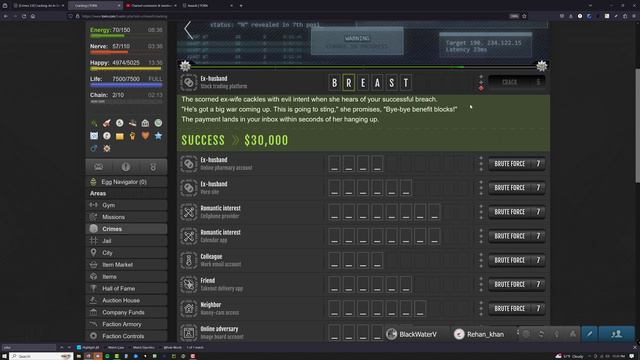This screenshot has height=360, width=640.
Task: Click the yellow folder status icon
Action: [120, 136]
